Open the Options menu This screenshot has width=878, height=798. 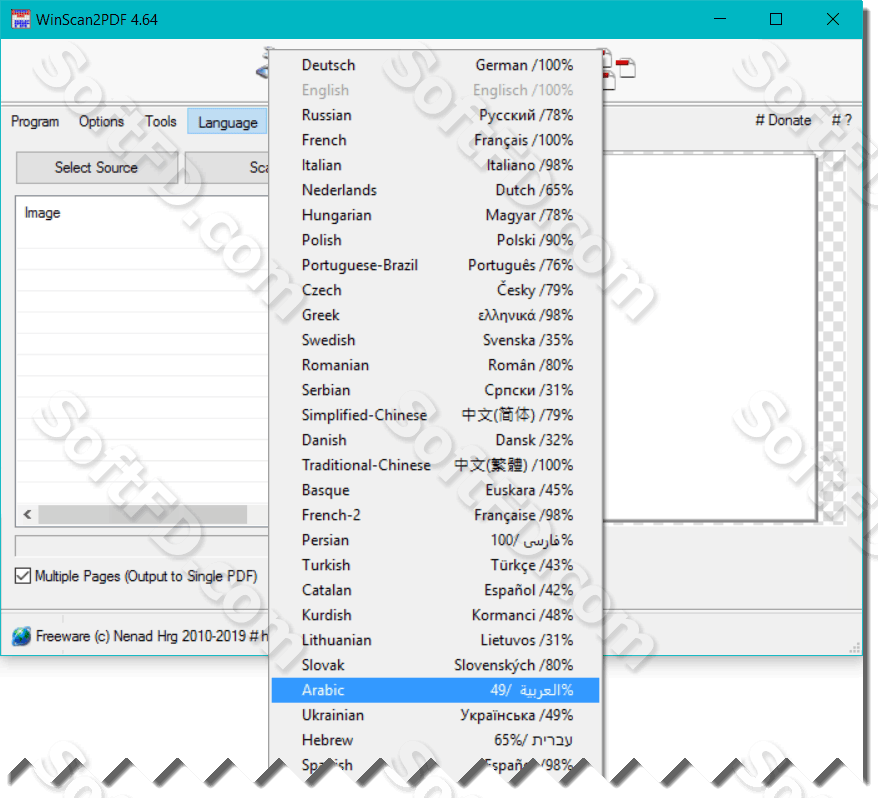[101, 122]
